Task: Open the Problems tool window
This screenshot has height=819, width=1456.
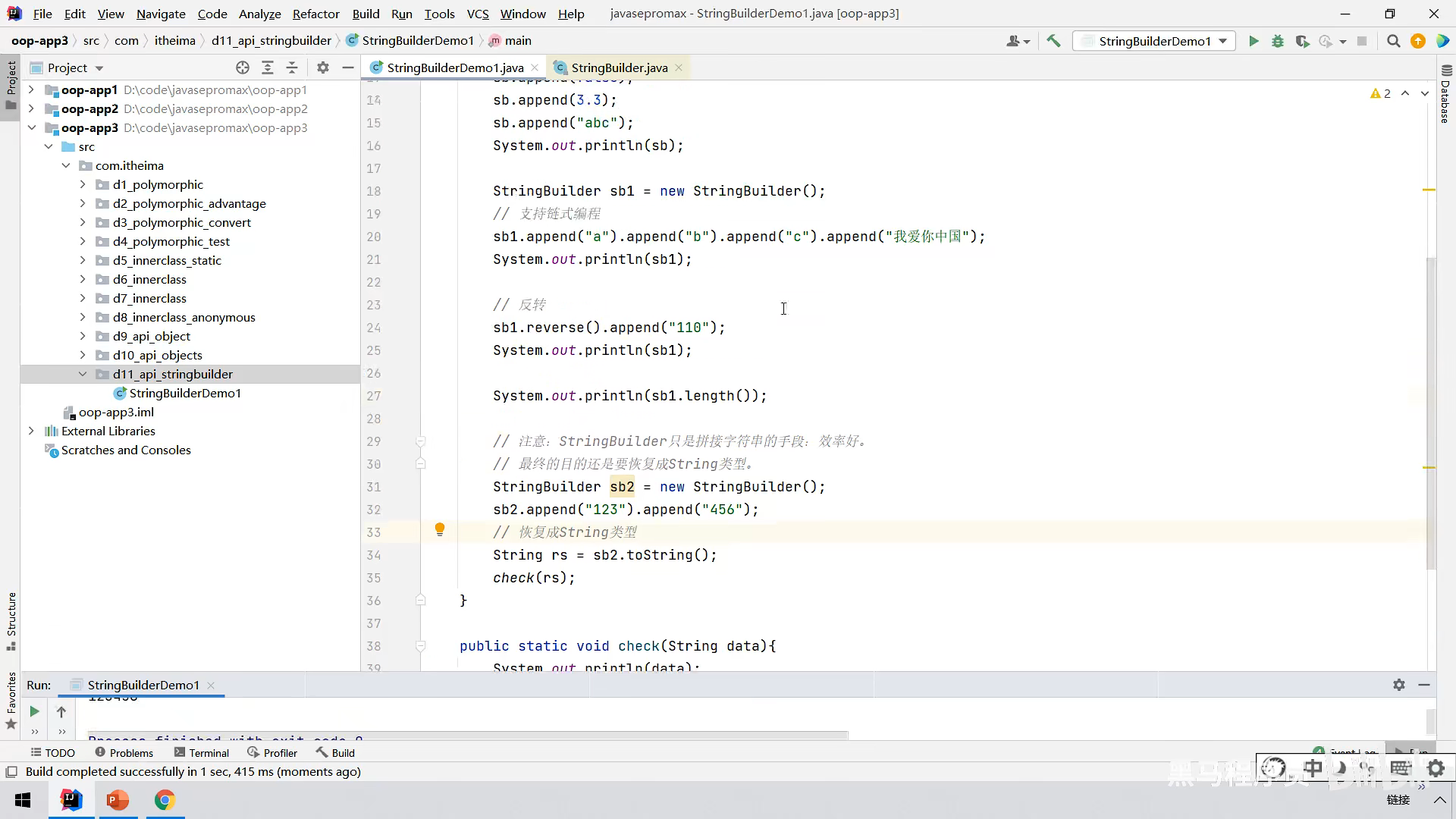Action: 124,752
